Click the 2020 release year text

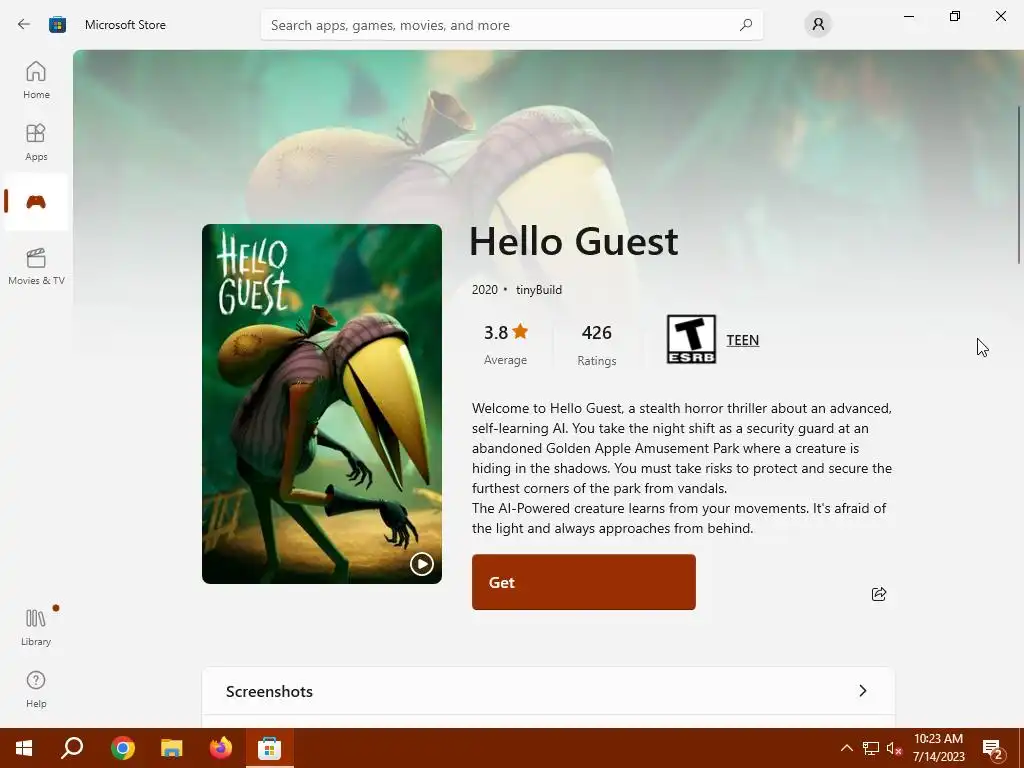(485, 290)
